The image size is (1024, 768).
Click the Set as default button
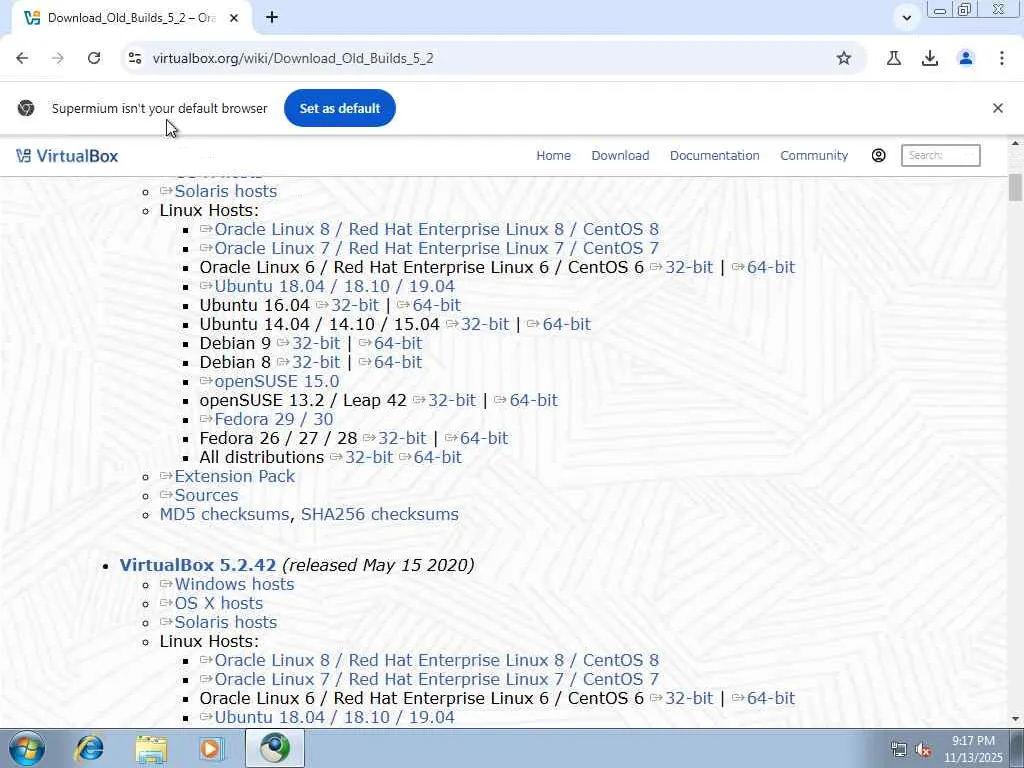[340, 108]
